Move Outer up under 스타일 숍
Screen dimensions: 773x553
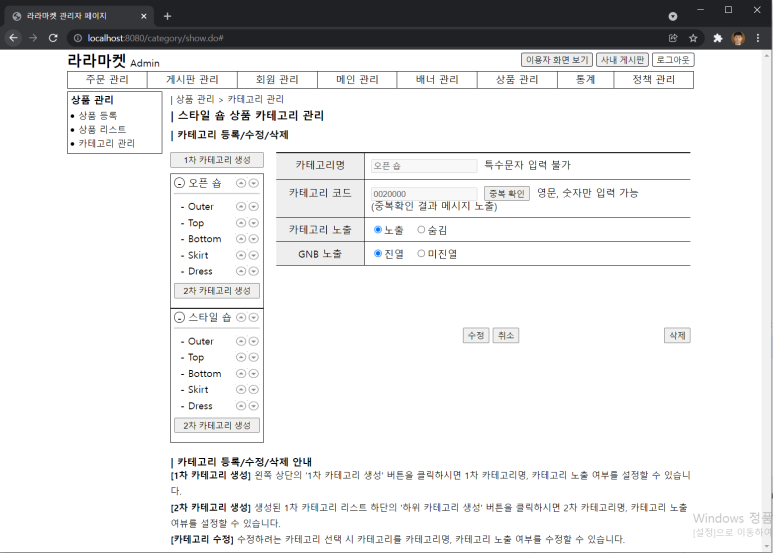tap(241, 341)
